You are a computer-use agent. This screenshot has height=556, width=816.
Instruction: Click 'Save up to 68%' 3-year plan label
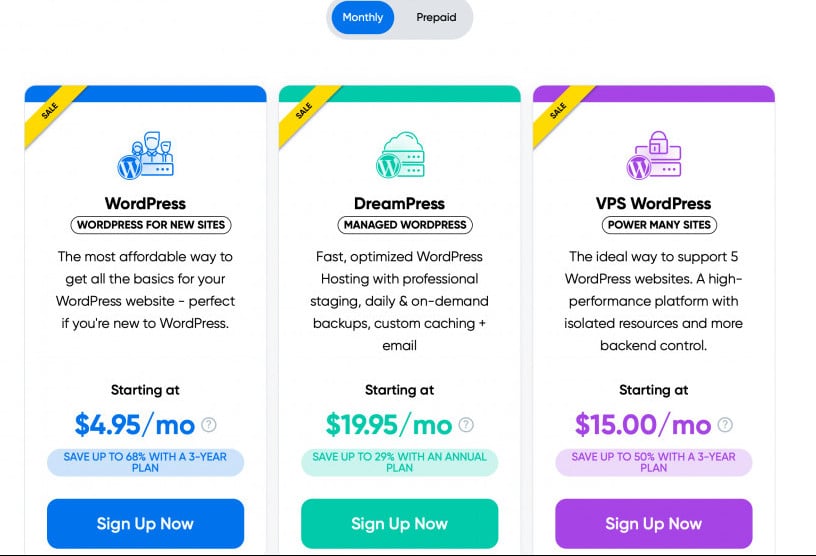coord(145,462)
